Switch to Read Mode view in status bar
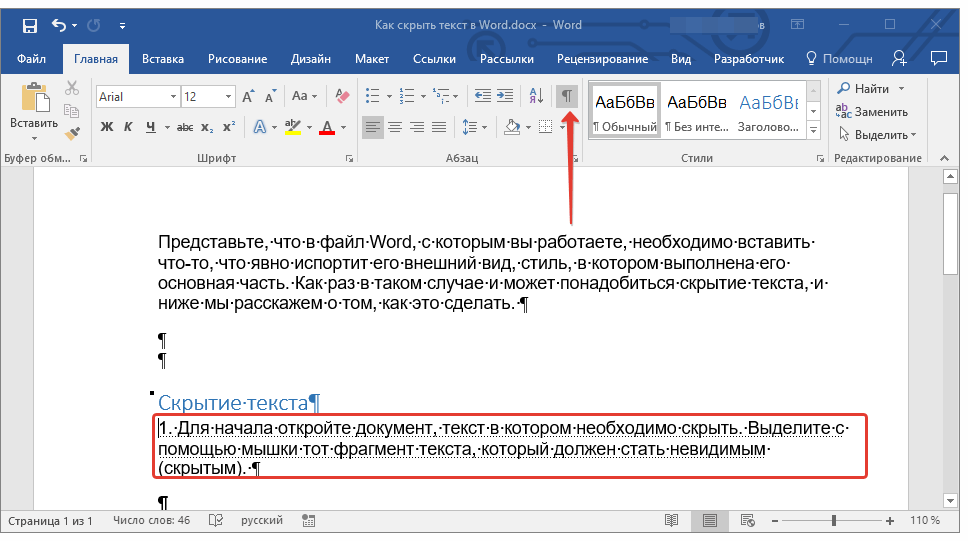Image resolution: width=968 pixels, height=541 pixels. tap(672, 521)
